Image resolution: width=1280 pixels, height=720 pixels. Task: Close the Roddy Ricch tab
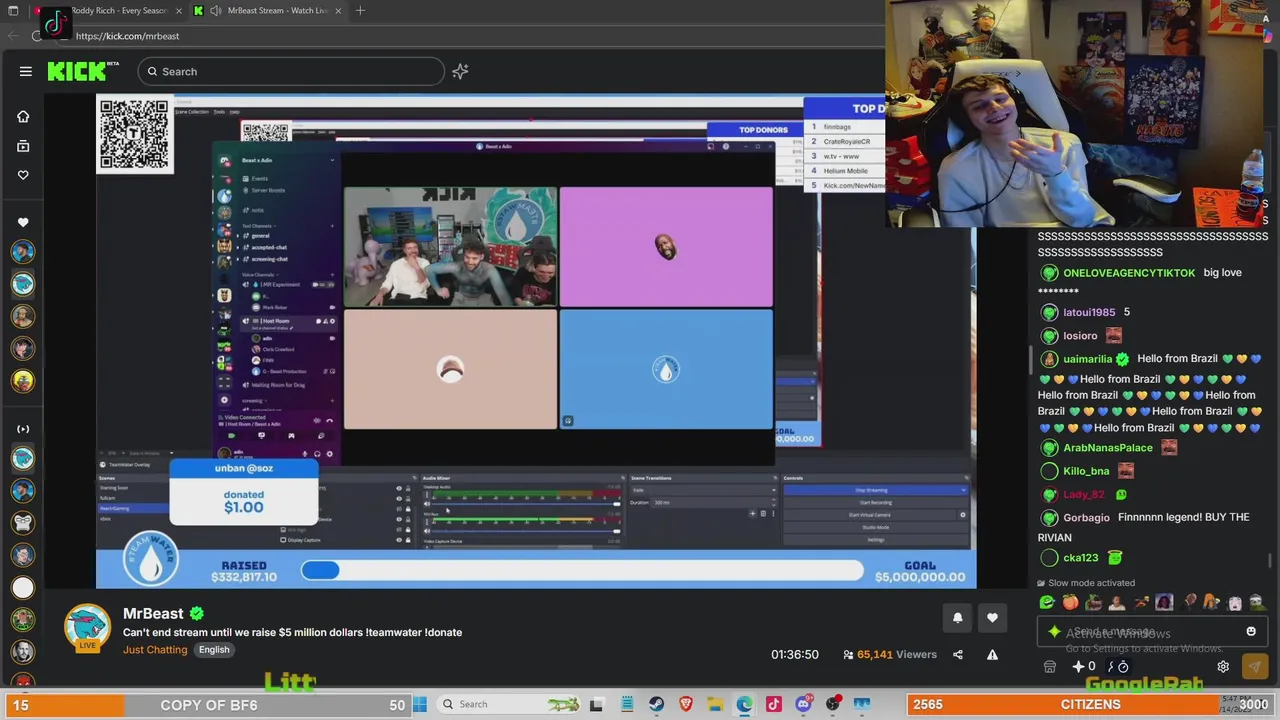click(177, 11)
